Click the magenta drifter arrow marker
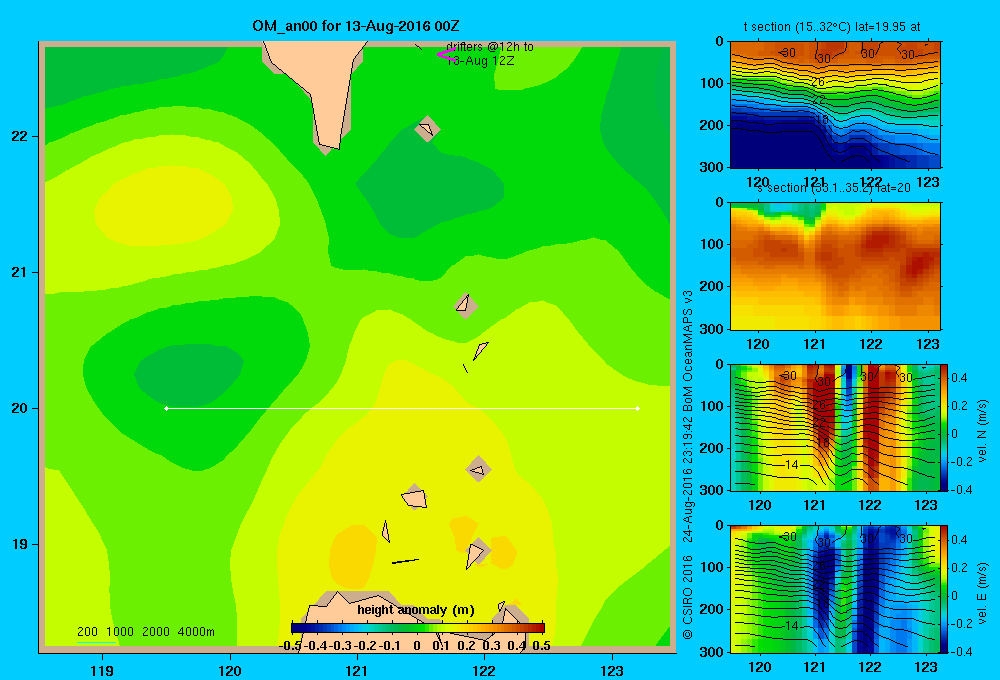Screen dimensions: 1000x680 point(445,55)
